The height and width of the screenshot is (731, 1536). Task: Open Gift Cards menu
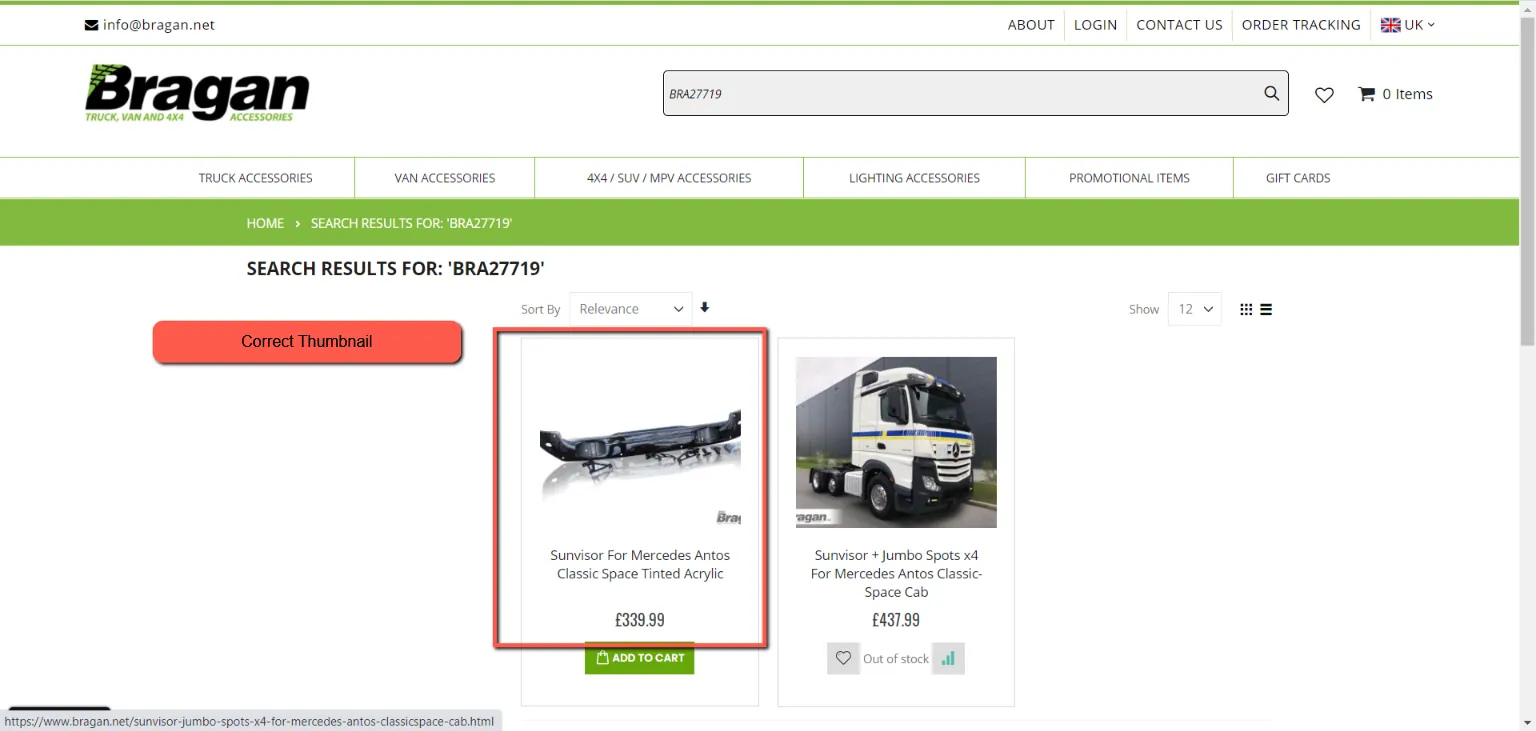tap(1298, 178)
